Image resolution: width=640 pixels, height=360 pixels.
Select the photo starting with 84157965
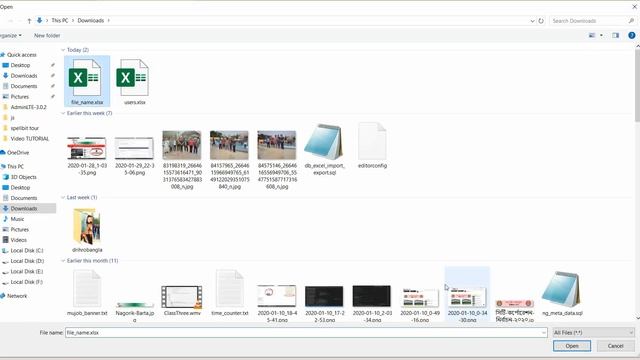[229, 160]
